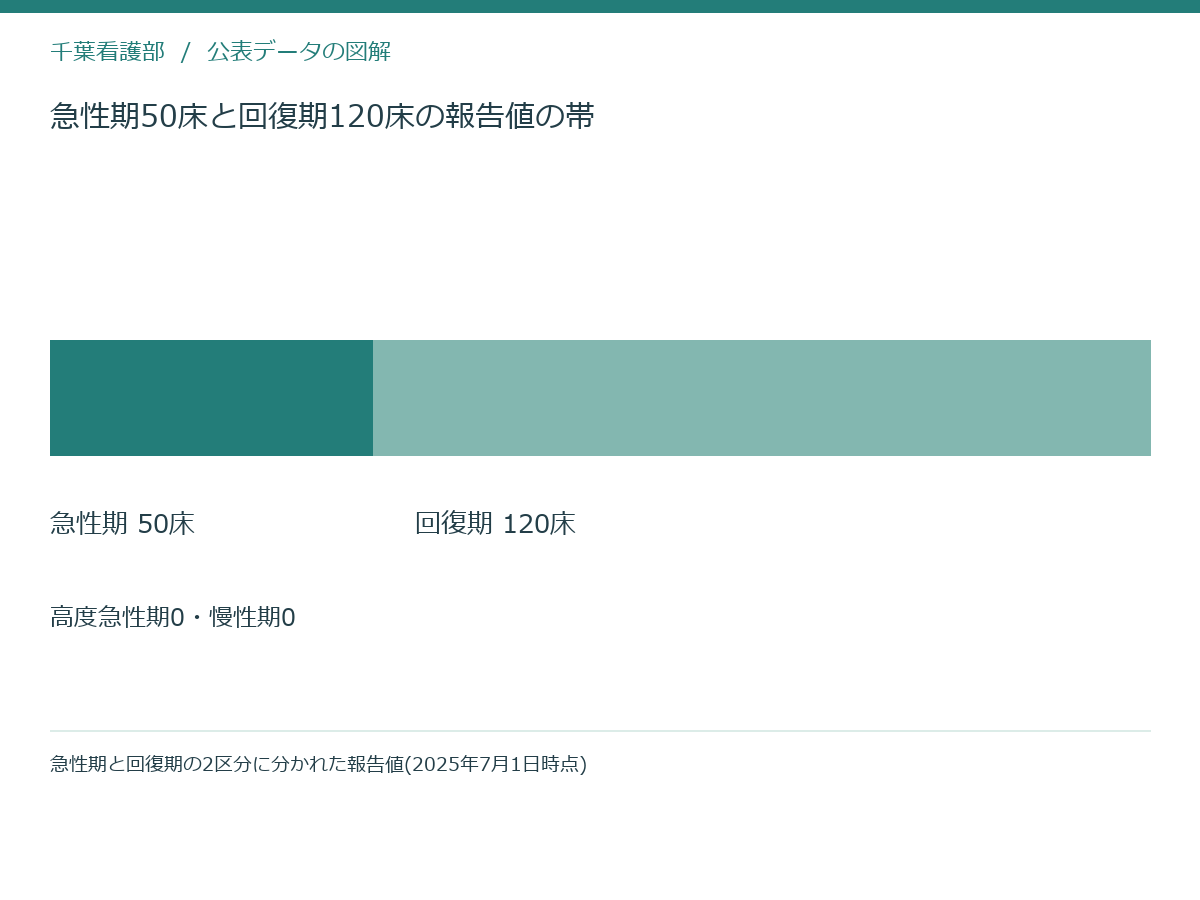Viewport: 1200px width, 900px height.
Task: Open the 公表データの図解 breadcrumb link
Action: pos(299,52)
